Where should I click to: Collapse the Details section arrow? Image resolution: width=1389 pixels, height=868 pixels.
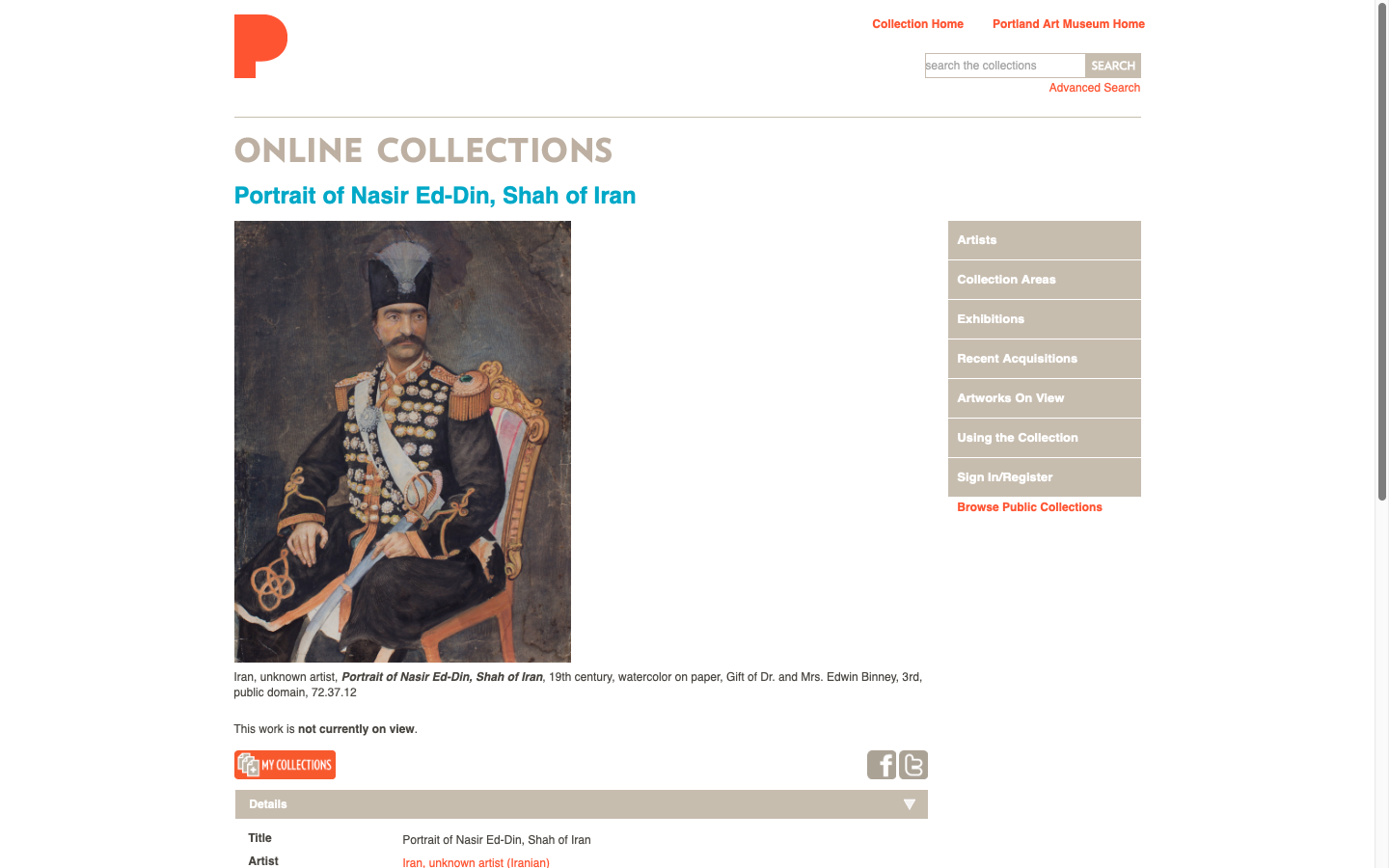pyautogui.click(x=909, y=804)
